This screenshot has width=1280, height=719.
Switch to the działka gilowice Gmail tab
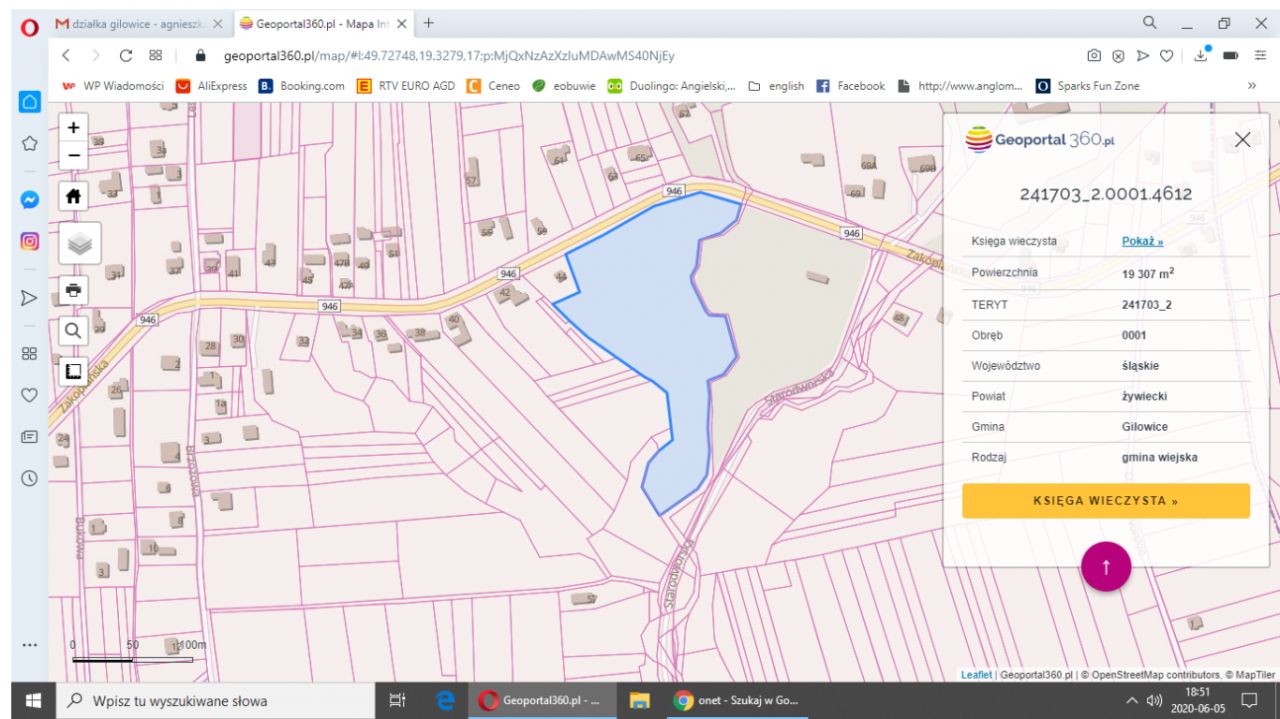point(133,23)
